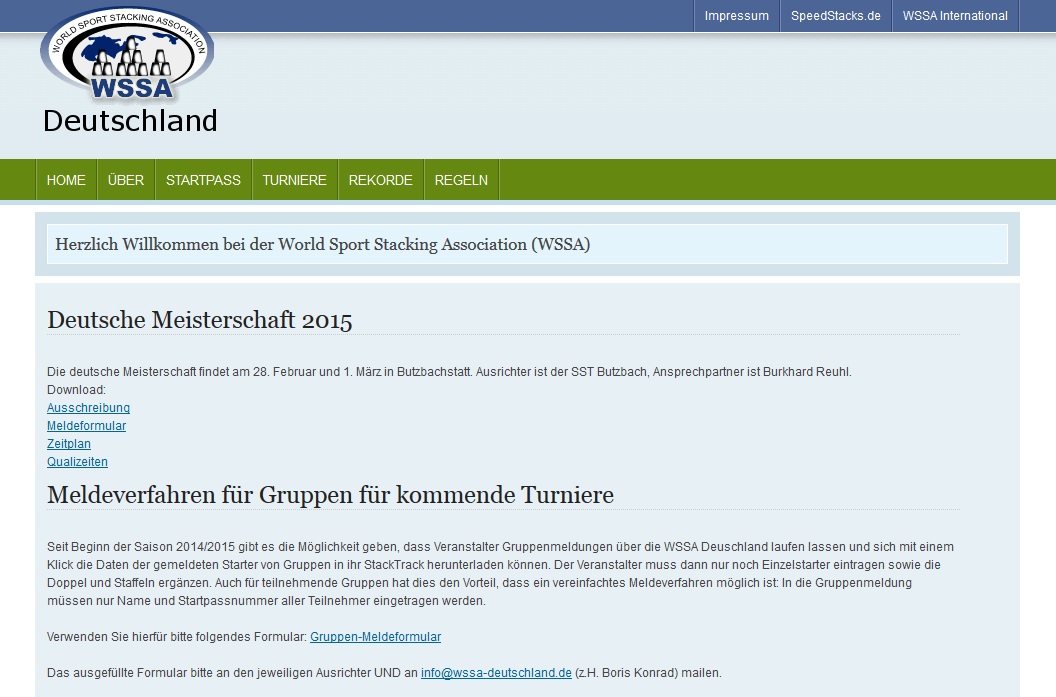Viewport: 1056px width, 697px height.
Task: Download the Ausschreibung document
Action: [x=88, y=408]
